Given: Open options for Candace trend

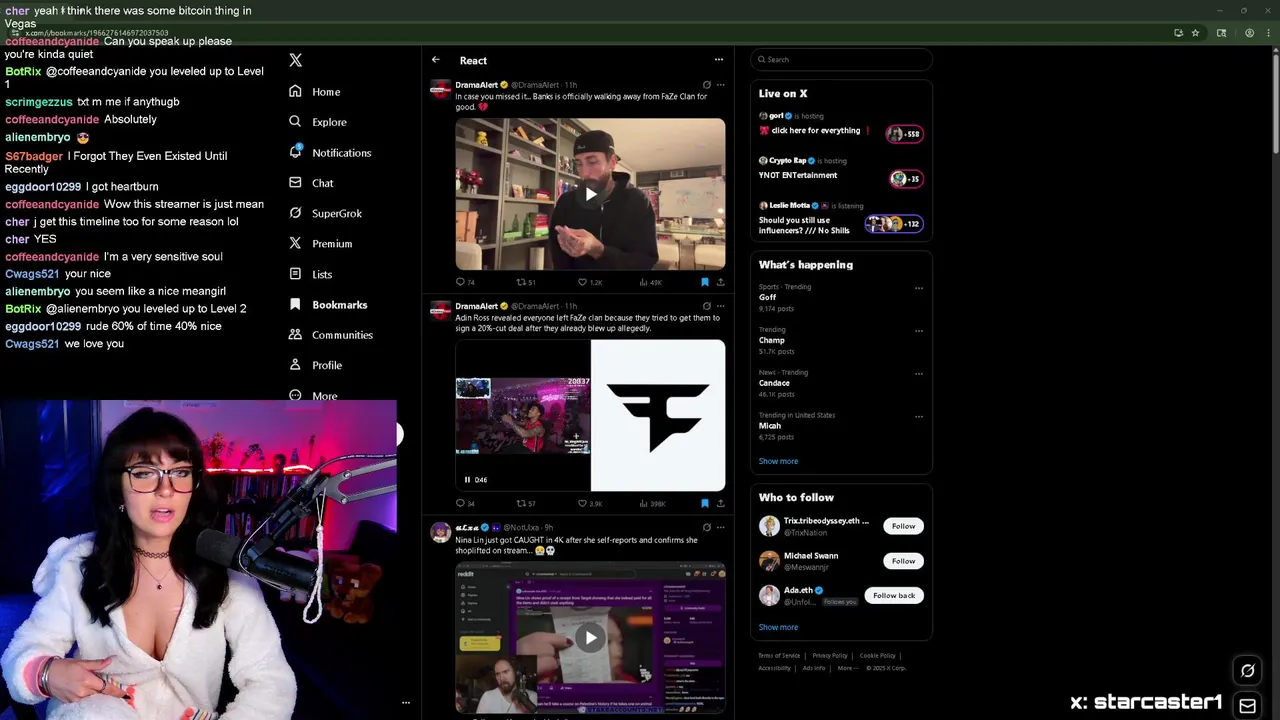Looking at the screenshot, I should point(918,374).
